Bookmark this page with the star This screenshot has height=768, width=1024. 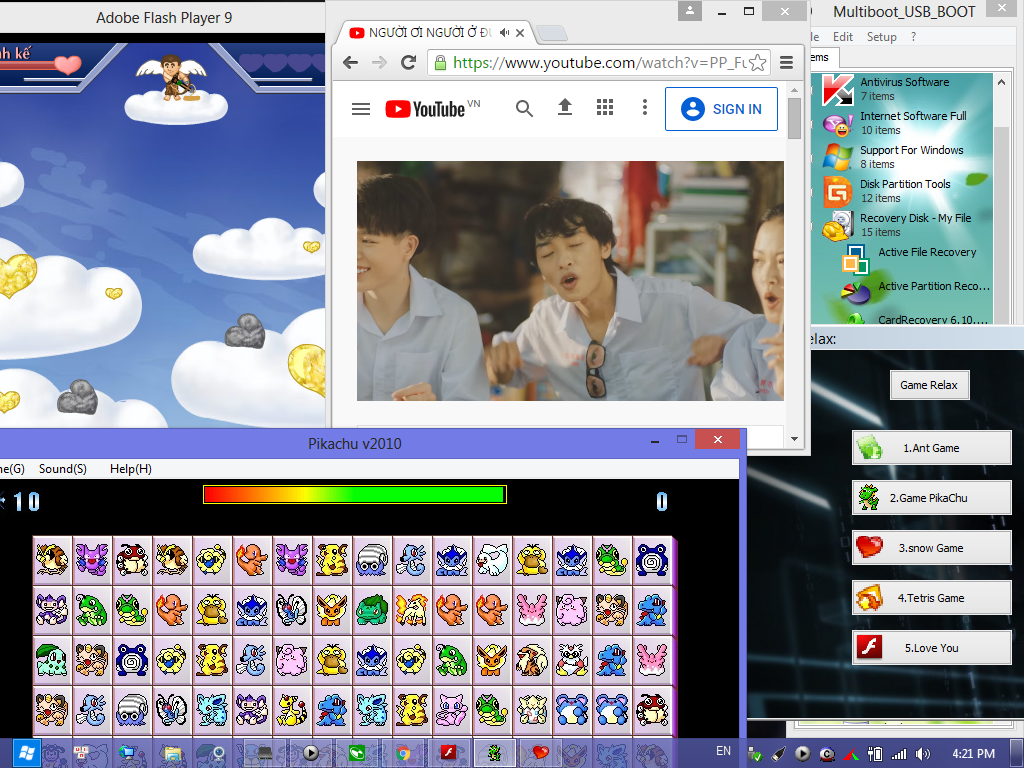coord(757,63)
